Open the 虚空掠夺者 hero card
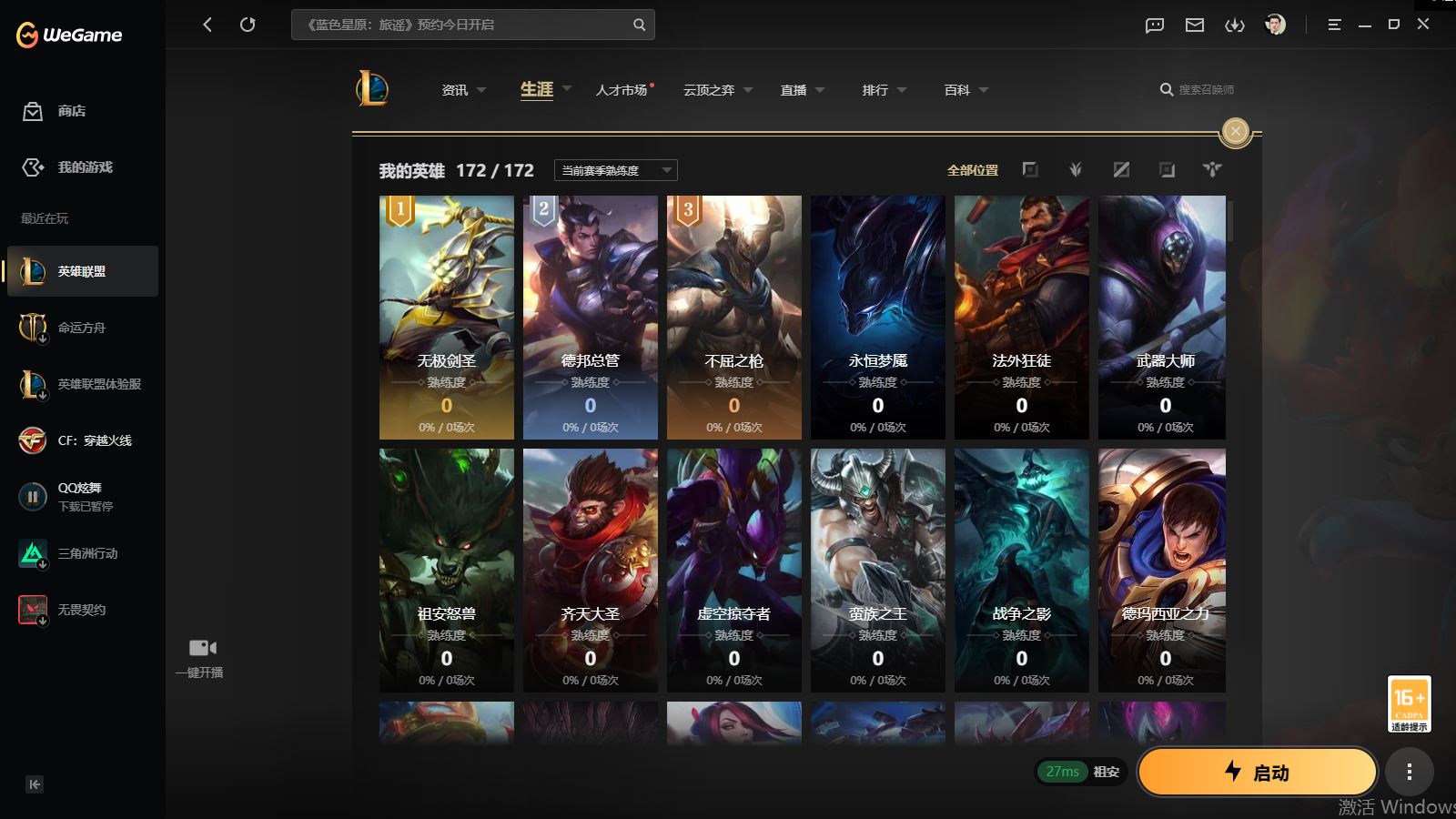This screenshot has width=1456, height=819. coord(734,571)
